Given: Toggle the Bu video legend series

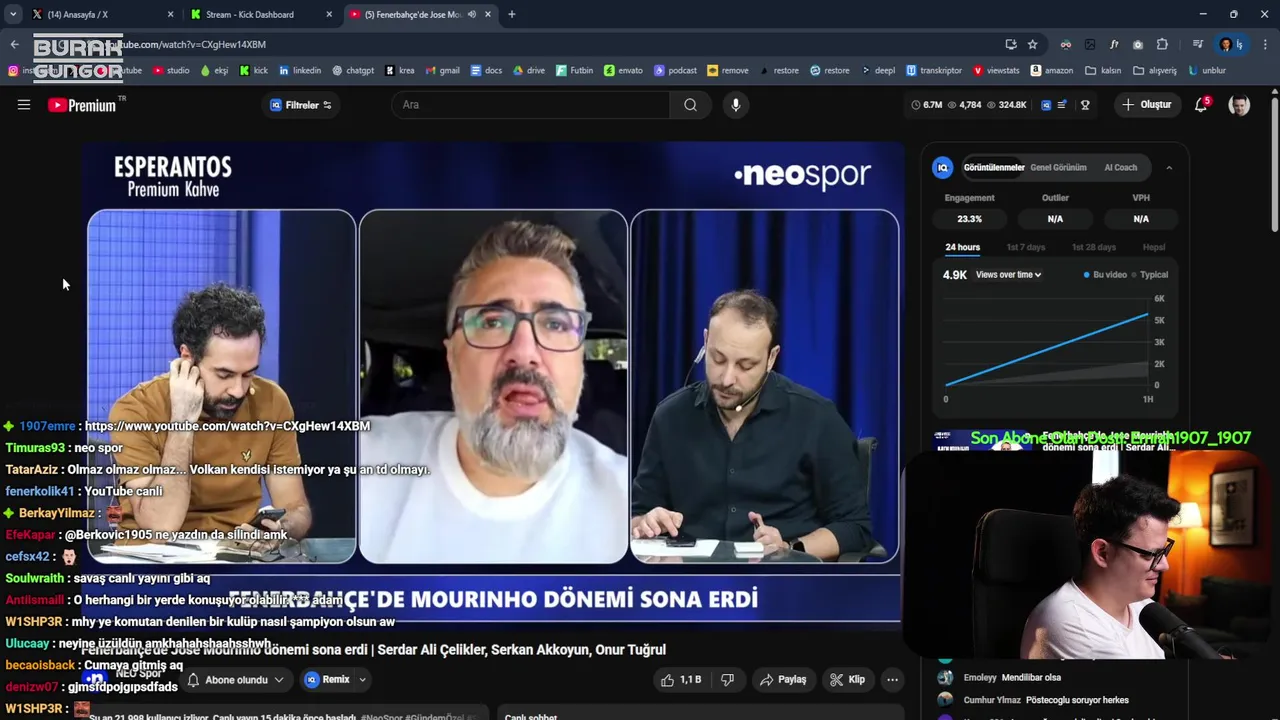Looking at the screenshot, I should click(1105, 275).
